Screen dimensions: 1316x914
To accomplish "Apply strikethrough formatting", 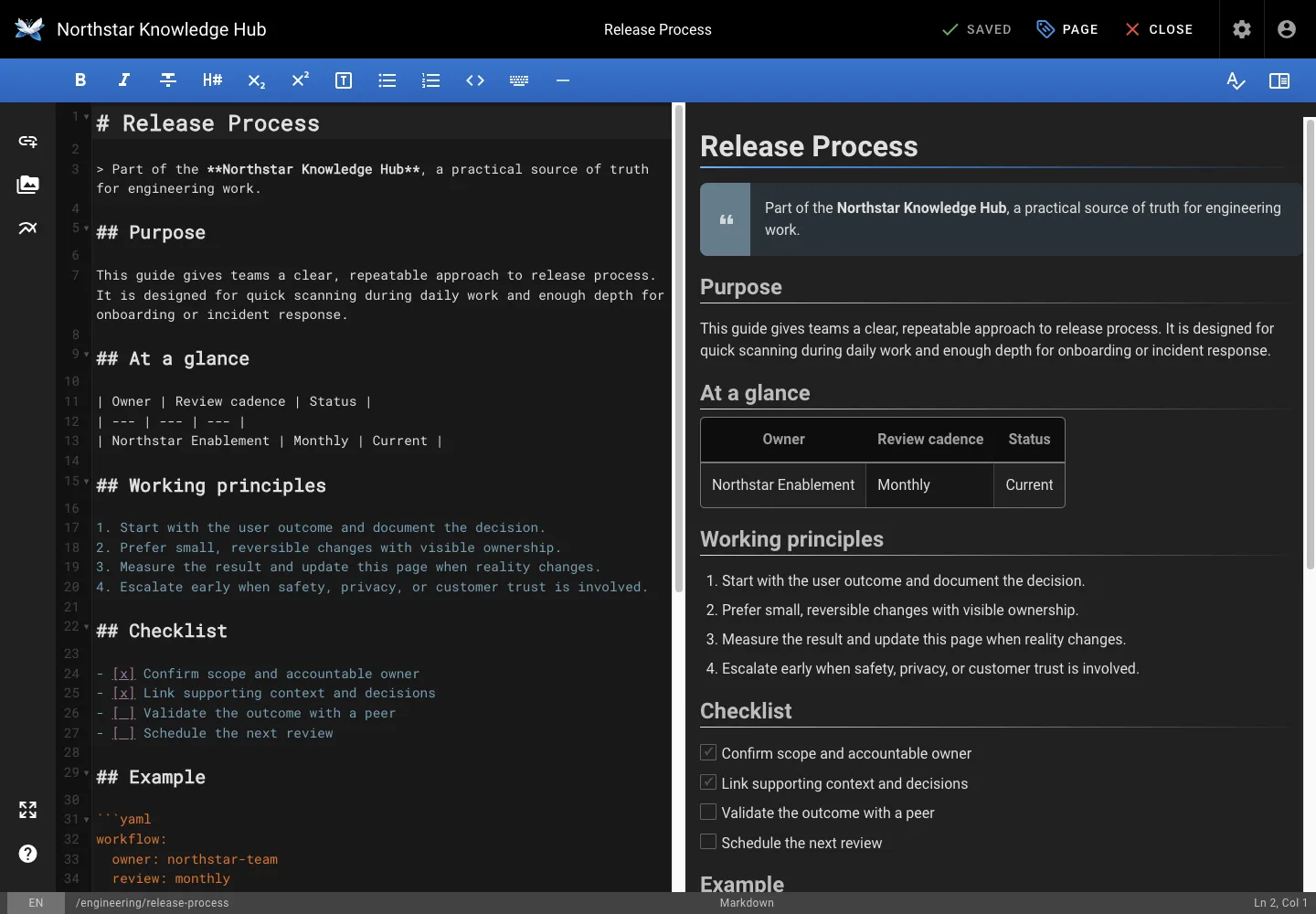I will coord(168,80).
